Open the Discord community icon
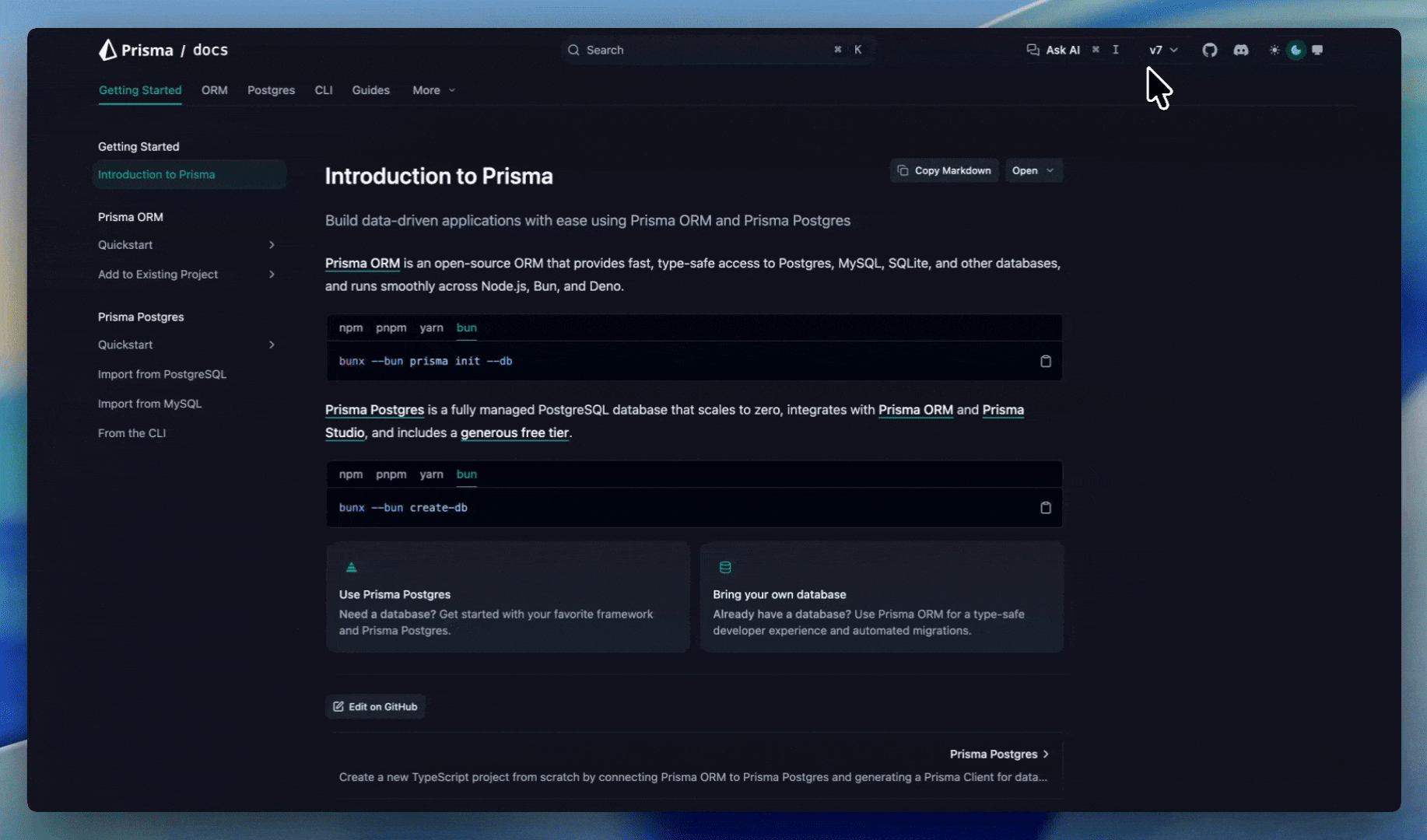The width and height of the screenshot is (1427, 840). click(x=1241, y=50)
